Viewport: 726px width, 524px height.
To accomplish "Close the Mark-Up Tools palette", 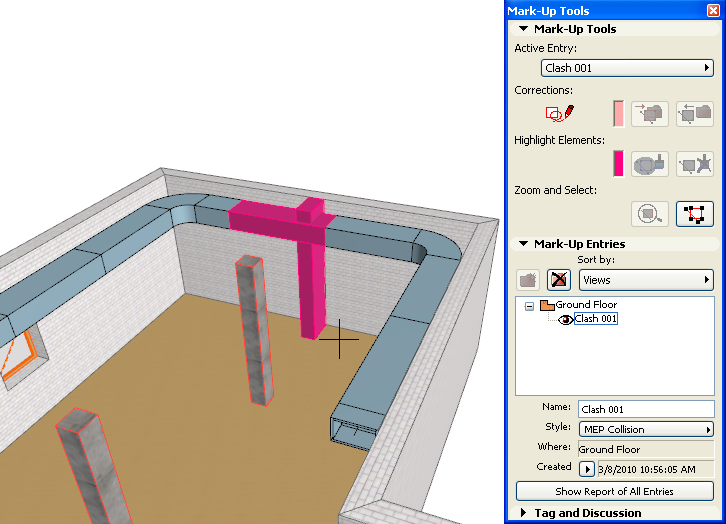I will coord(713,10).
